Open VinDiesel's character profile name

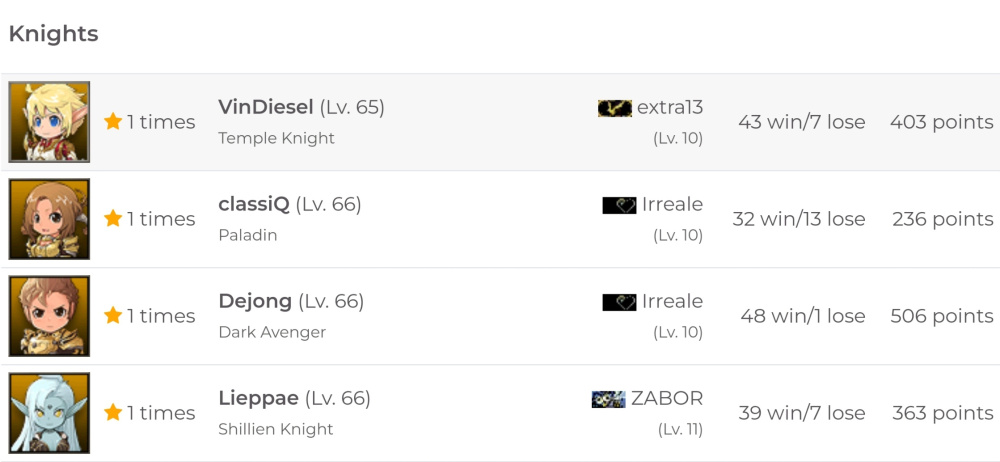tap(266, 107)
